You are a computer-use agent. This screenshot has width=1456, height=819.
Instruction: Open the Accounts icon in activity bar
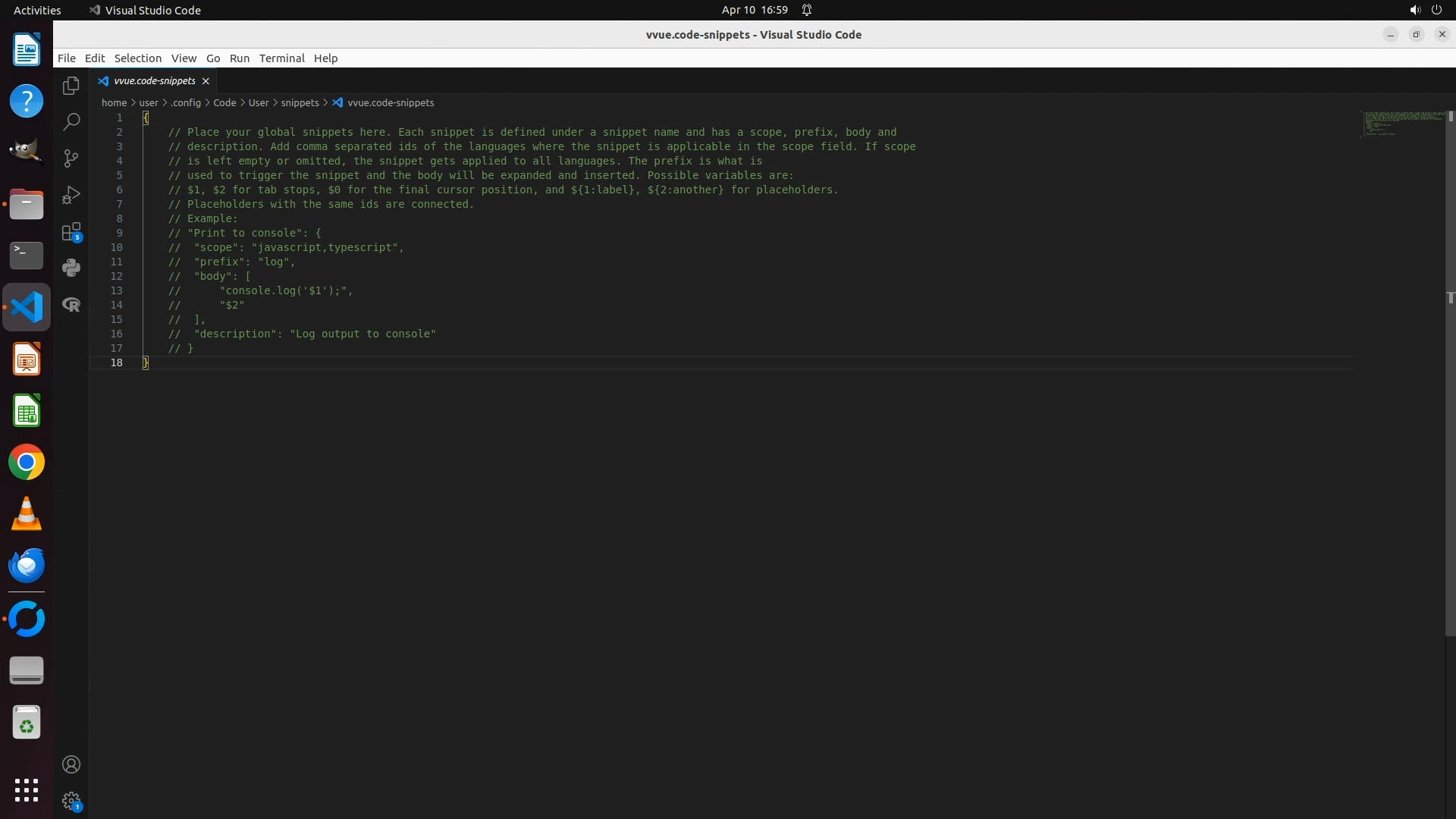click(x=71, y=764)
